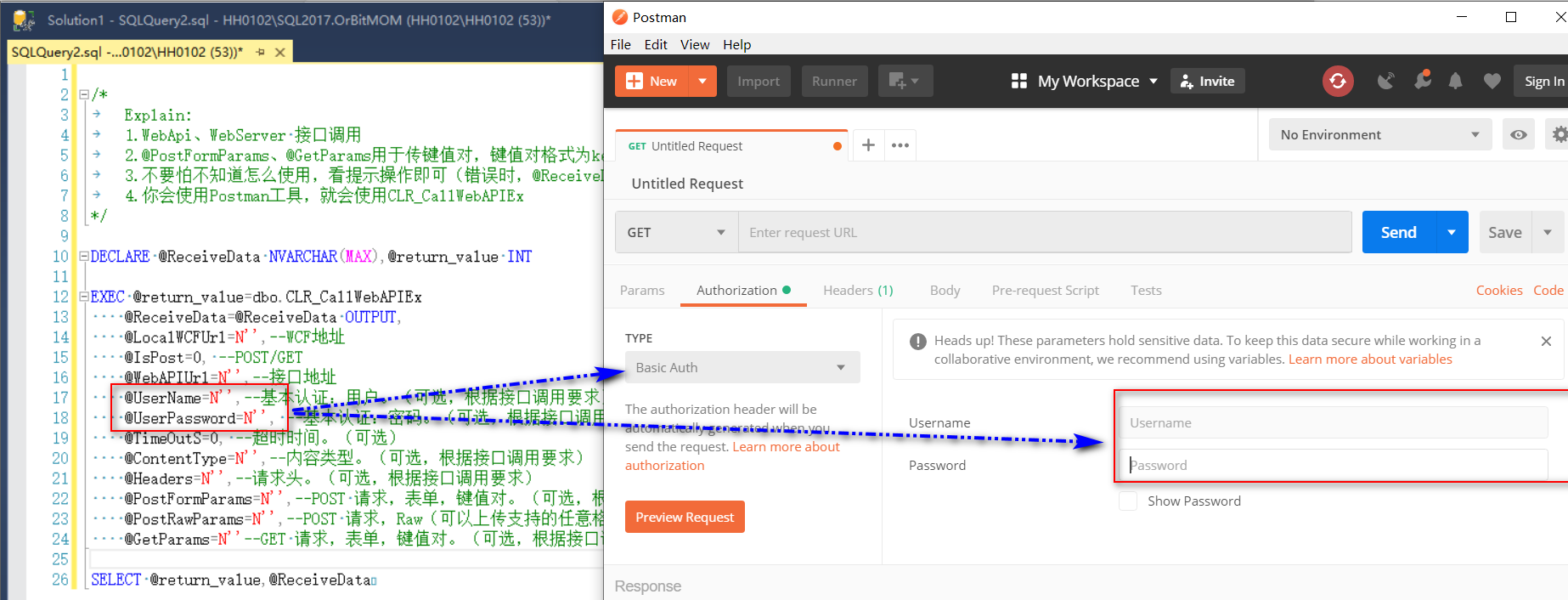This screenshot has width=1568, height=600.
Task: Click the orange sync status icon in Postman
Action: 1338,81
